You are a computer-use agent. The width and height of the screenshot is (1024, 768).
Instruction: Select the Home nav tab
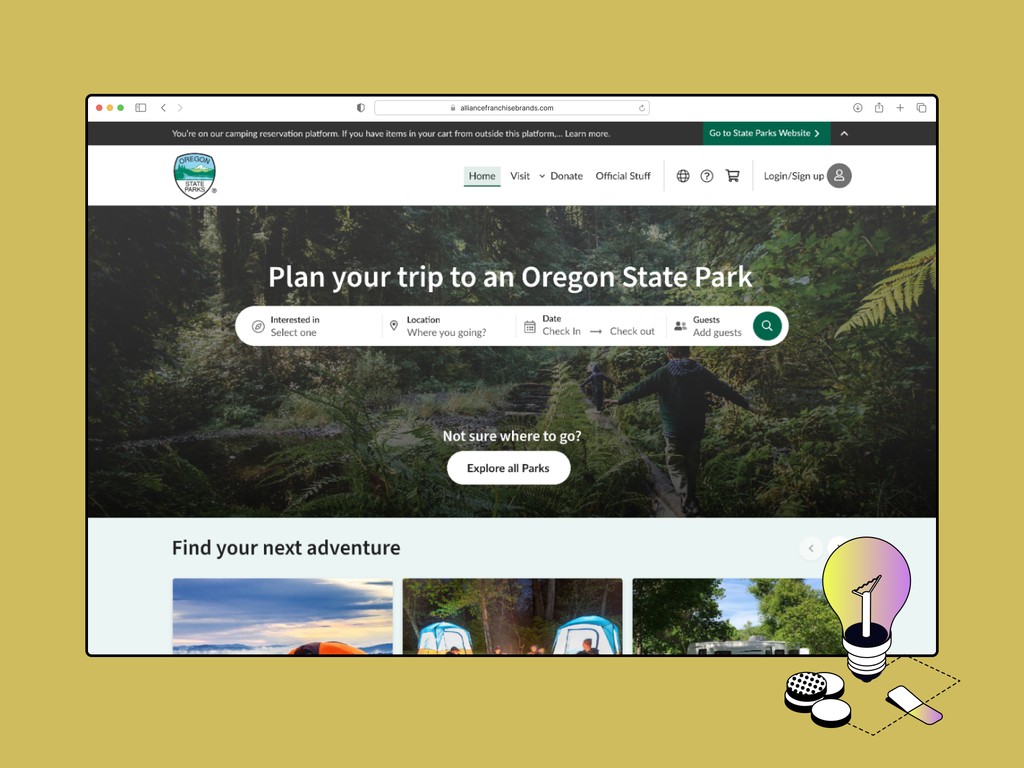tap(482, 176)
